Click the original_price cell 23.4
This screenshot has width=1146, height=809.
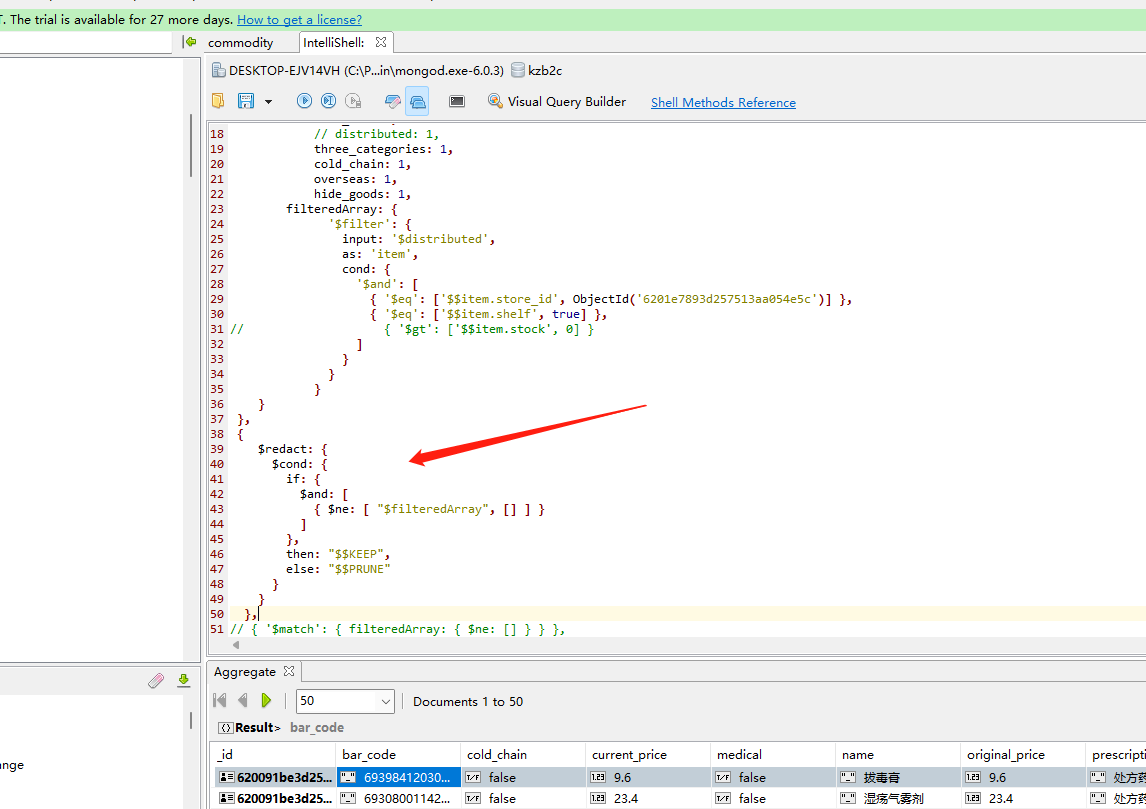click(x=1023, y=799)
